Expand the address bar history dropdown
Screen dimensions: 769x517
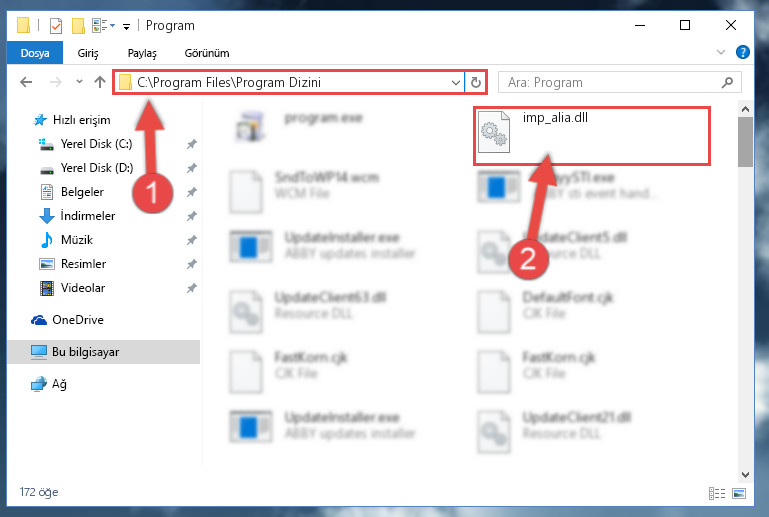tap(456, 82)
